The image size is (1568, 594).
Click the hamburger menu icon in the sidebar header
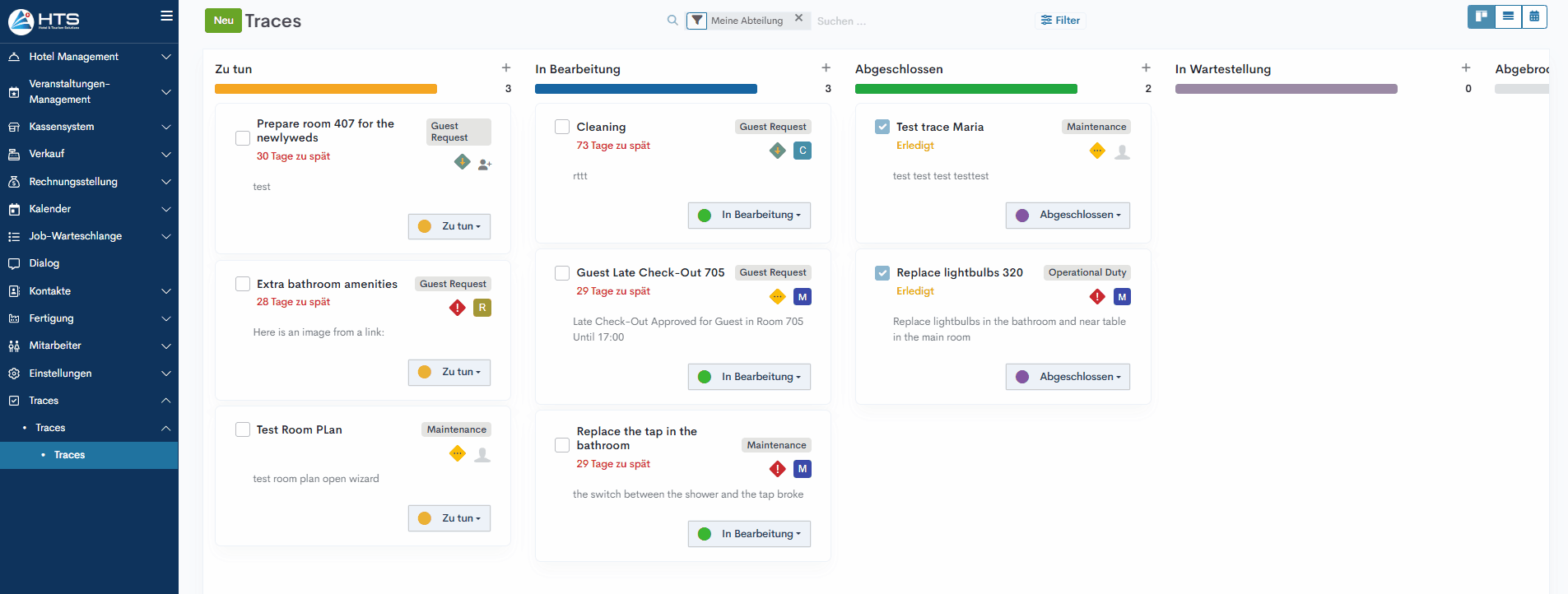[x=166, y=16]
